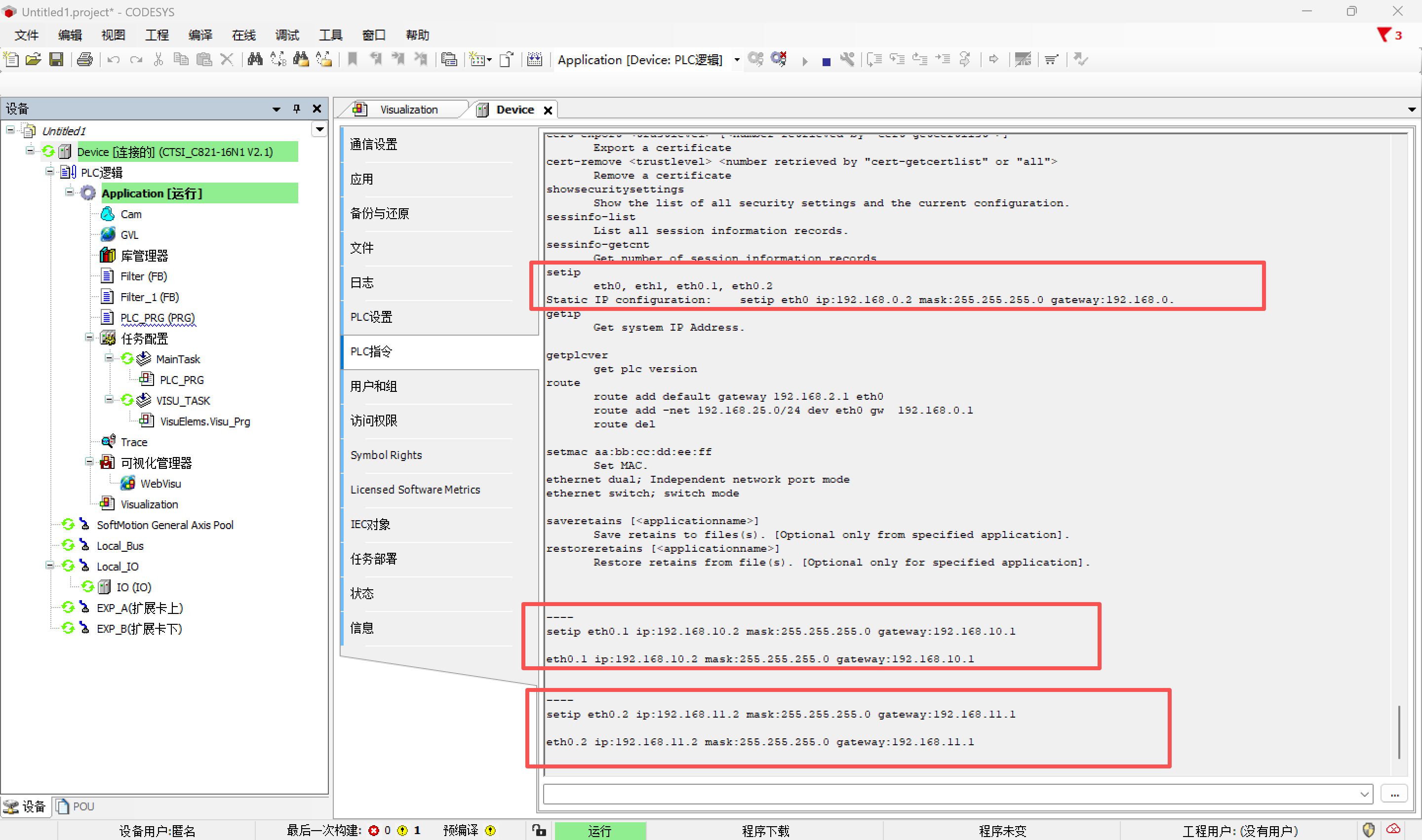Select Cam in the device tree
Screen dimensions: 1422x840
pyautogui.click(x=131, y=215)
